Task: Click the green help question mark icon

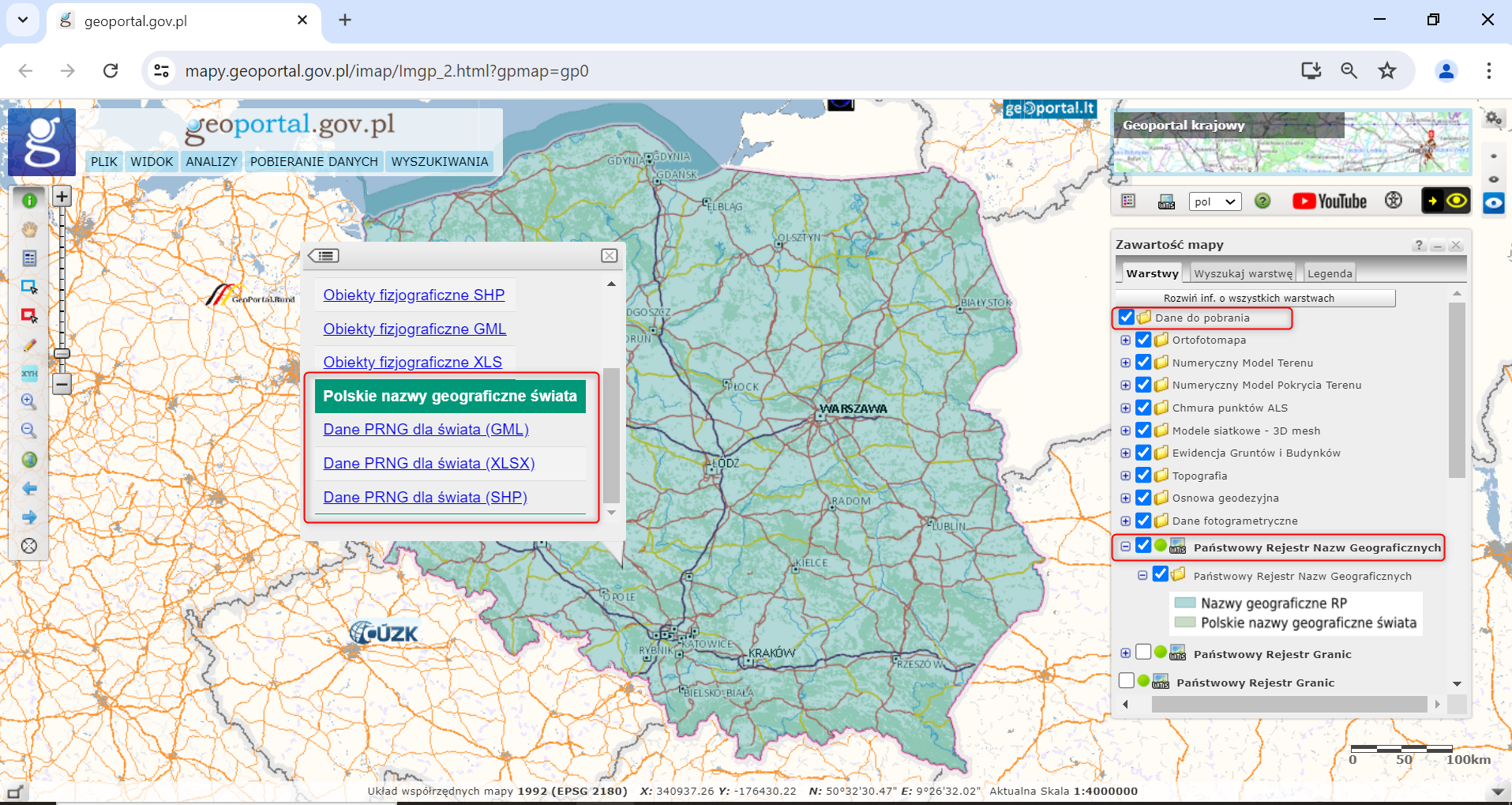Action: click(x=1263, y=201)
